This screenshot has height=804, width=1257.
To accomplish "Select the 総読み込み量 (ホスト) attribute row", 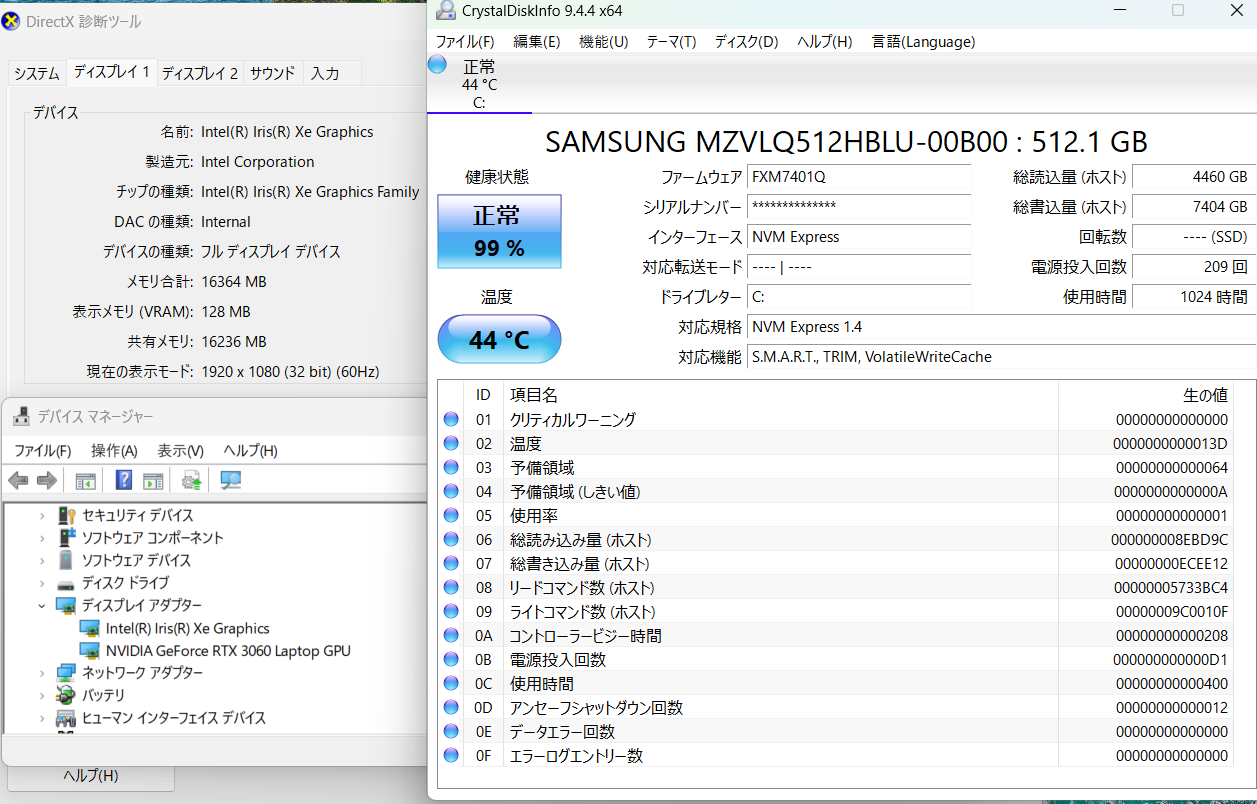I will pos(836,540).
